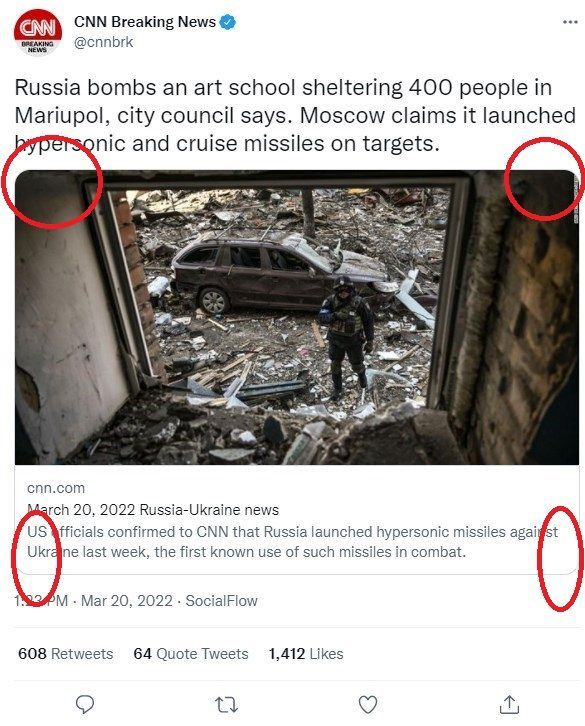View the 1,412 Likes list
Image resolution: width=585 pixels, height=726 pixels.
click(306, 654)
